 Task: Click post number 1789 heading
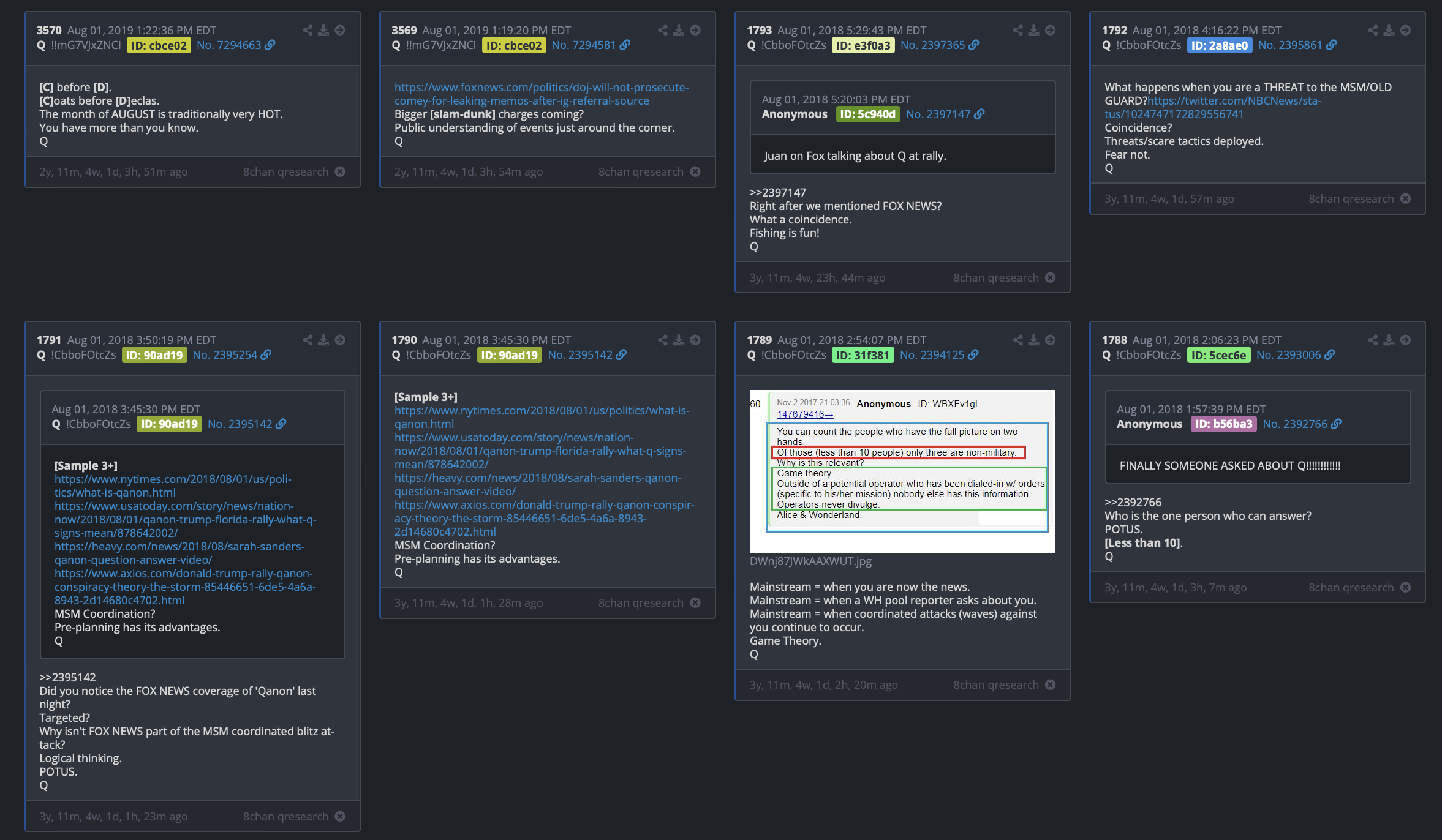pos(760,340)
